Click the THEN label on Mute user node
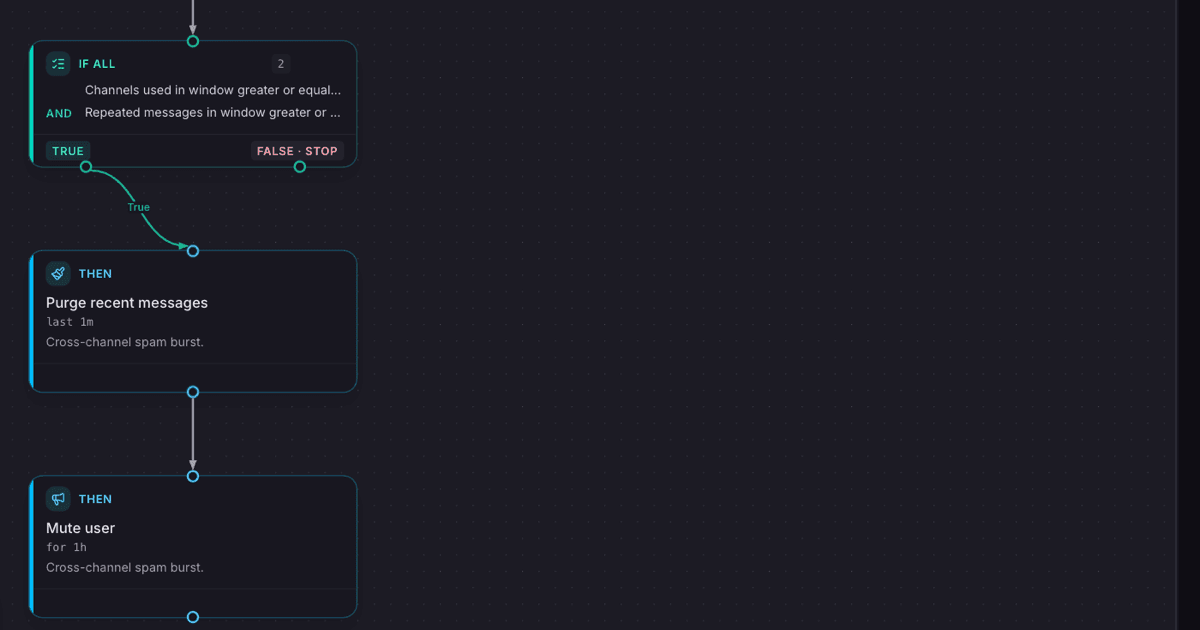The width and height of the screenshot is (1200, 630). coord(95,499)
